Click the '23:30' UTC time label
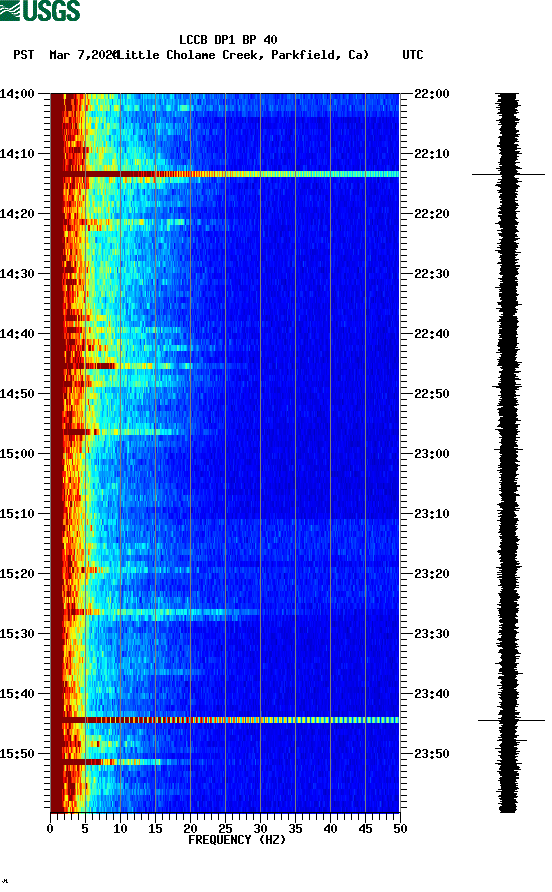 (x=432, y=634)
